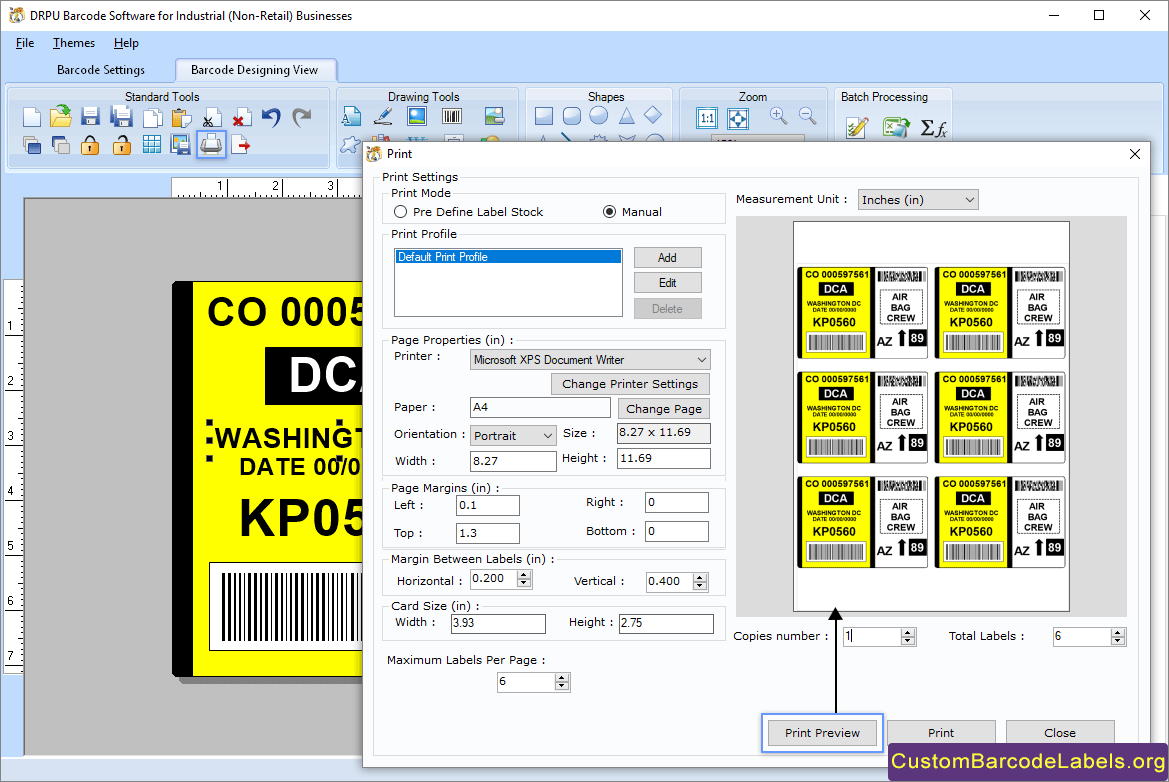
Task: Open the Orientation dropdown
Action: [513, 435]
